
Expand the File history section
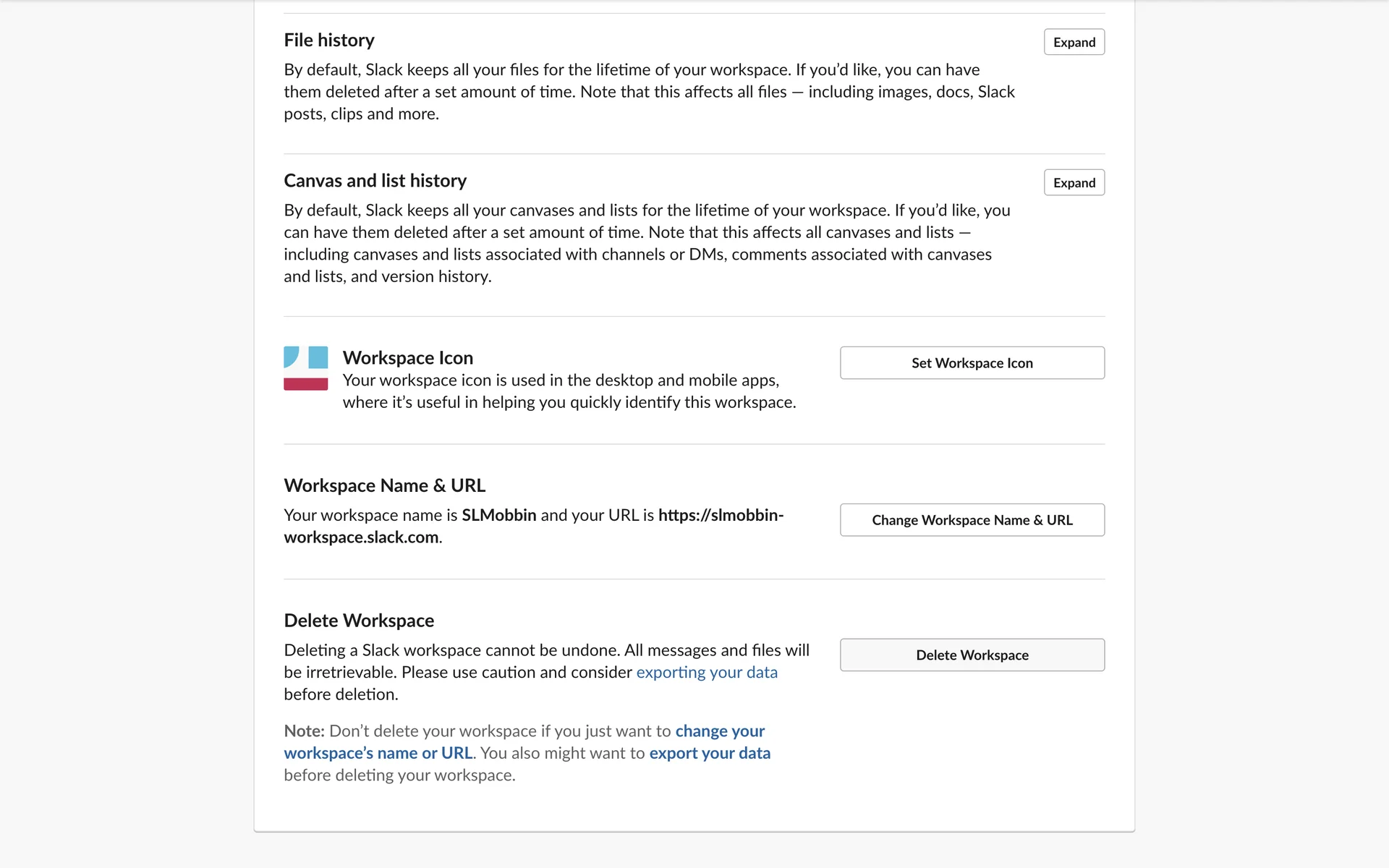(1074, 42)
